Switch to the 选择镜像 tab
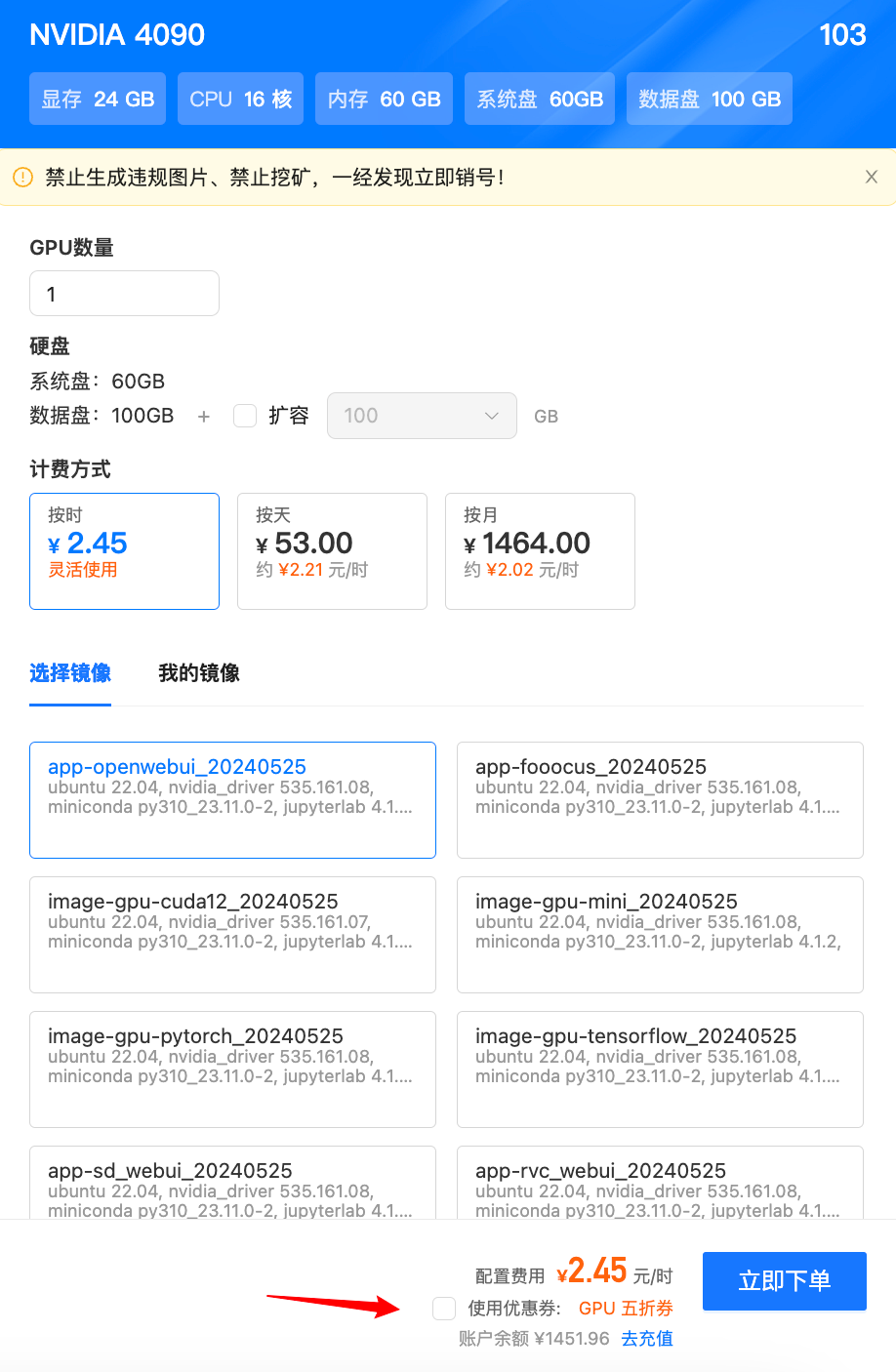 [x=70, y=672]
